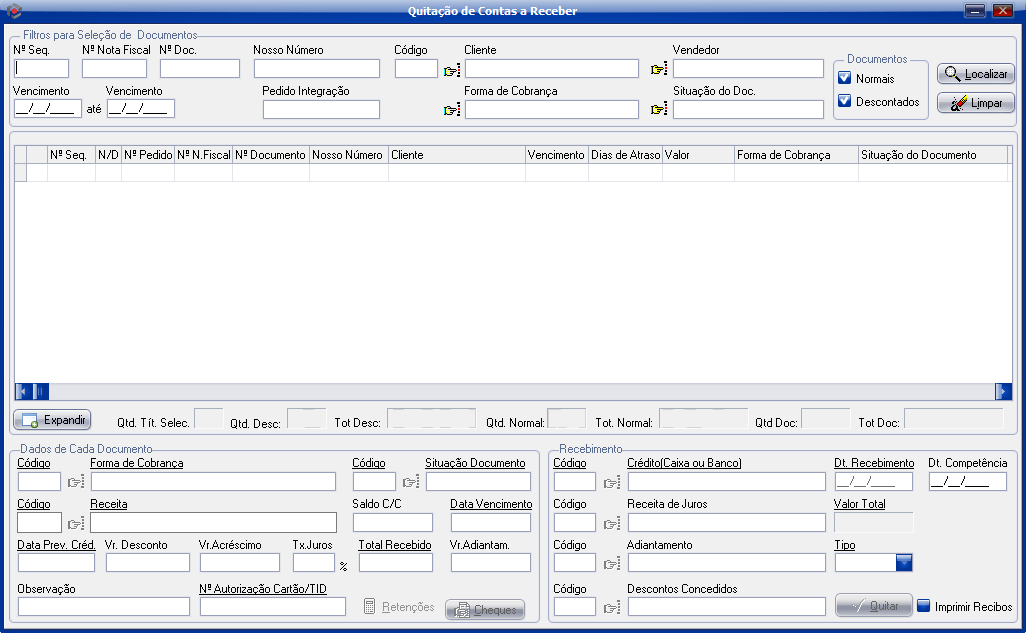Open the Tipo dropdown list
The image size is (1026, 633).
pyautogui.click(x=904, y=563)
